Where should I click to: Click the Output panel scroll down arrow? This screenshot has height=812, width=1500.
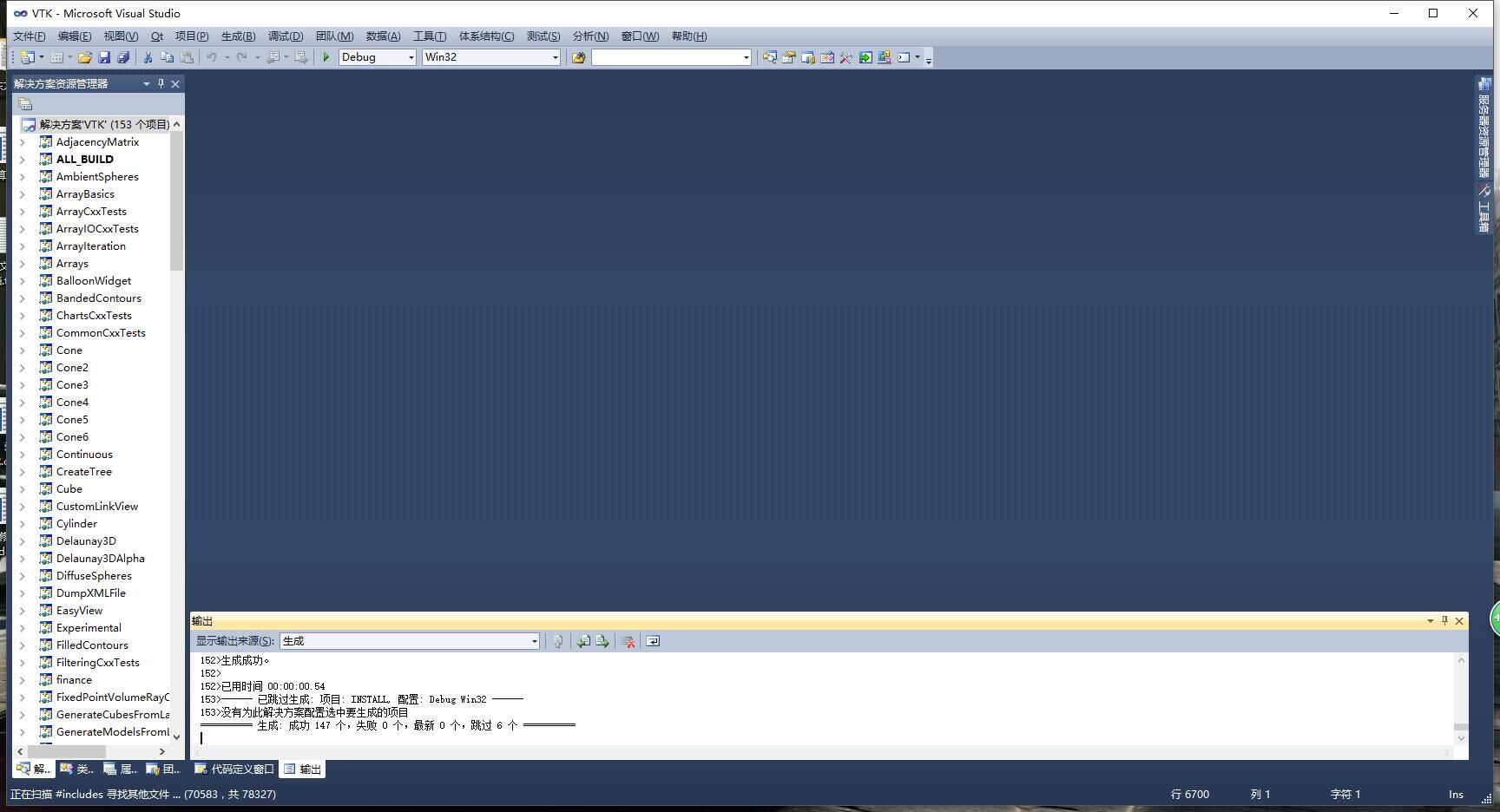click(x=1461, y=738)
